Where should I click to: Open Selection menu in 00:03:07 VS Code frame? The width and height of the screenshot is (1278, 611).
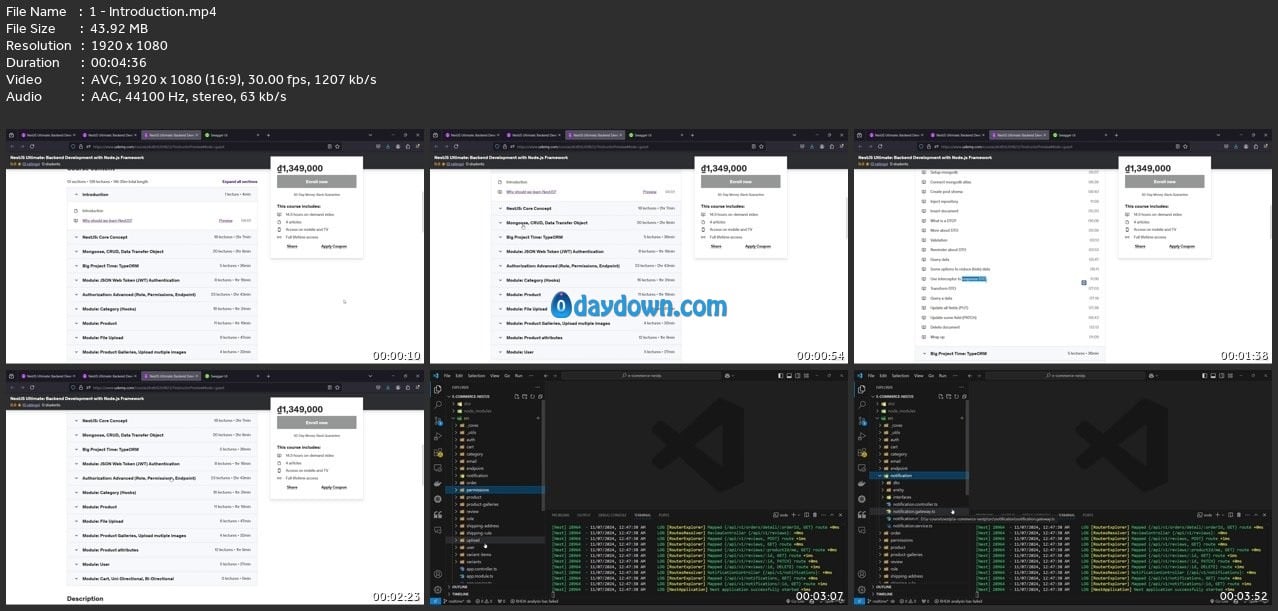pyautogui.click(x=476, y=376)
